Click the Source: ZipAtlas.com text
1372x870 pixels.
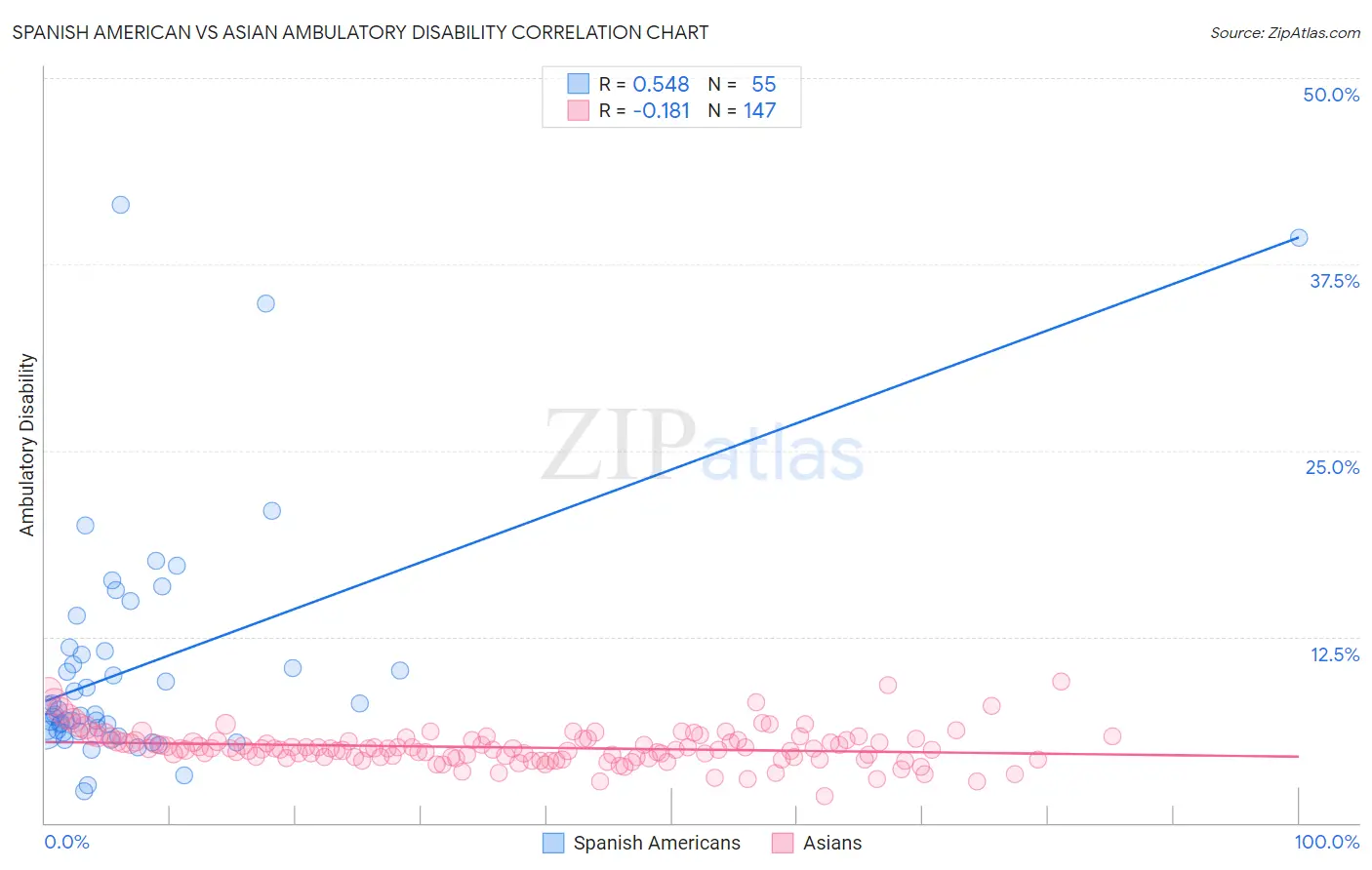click(x=1284, y=32)
